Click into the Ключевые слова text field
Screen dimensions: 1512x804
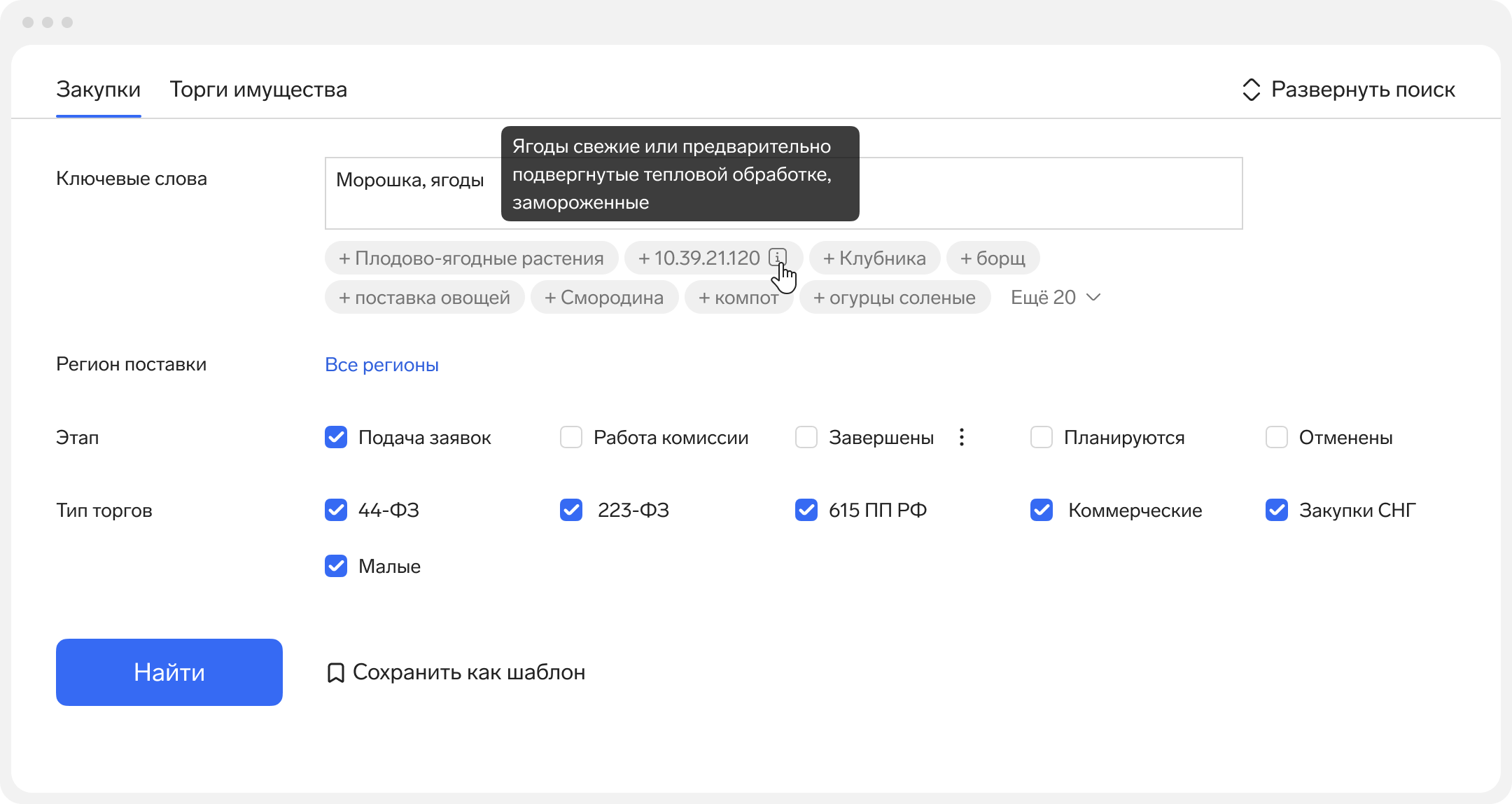pyautogui.click(x=1050, y=193)
